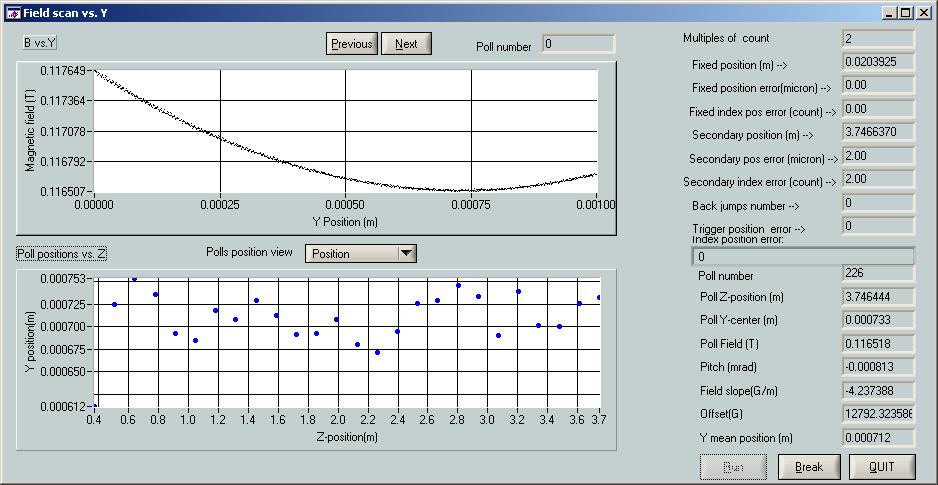
Task: Click the B vs.Y graph label
Action: point(41,43)
